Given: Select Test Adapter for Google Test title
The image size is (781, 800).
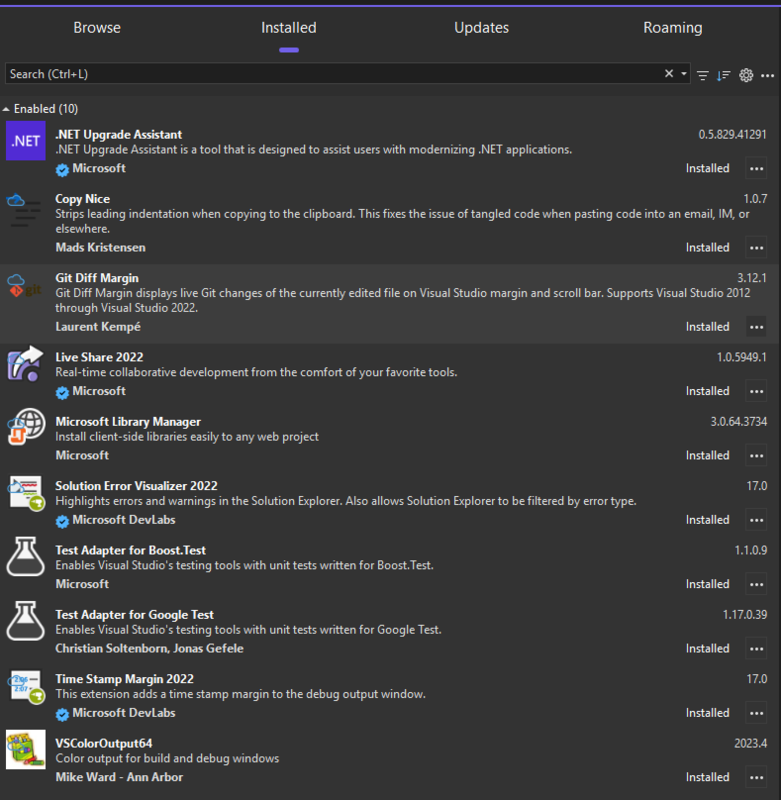Looking at the screenshot, I should [x=134, y=614].
